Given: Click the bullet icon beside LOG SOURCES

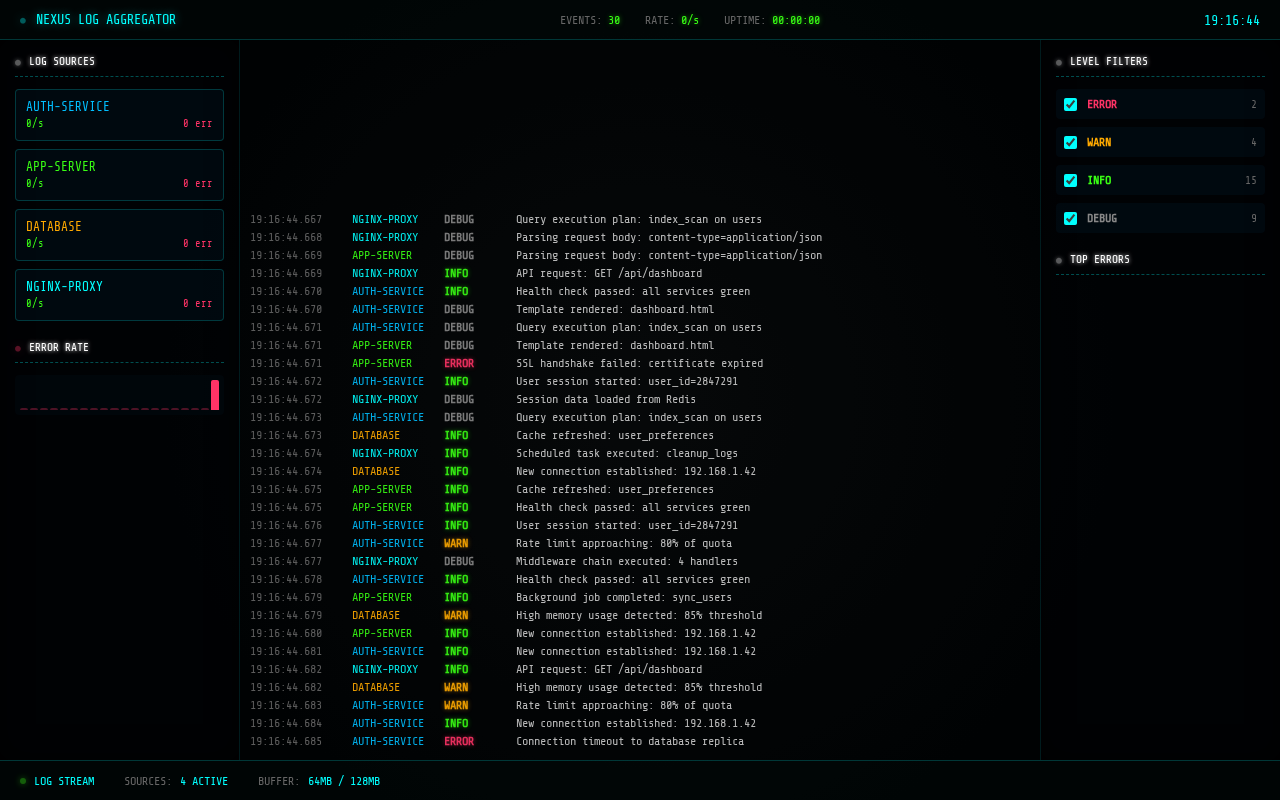Looking at the screenshot, I should pyautogui.click(x=17, y=62).
